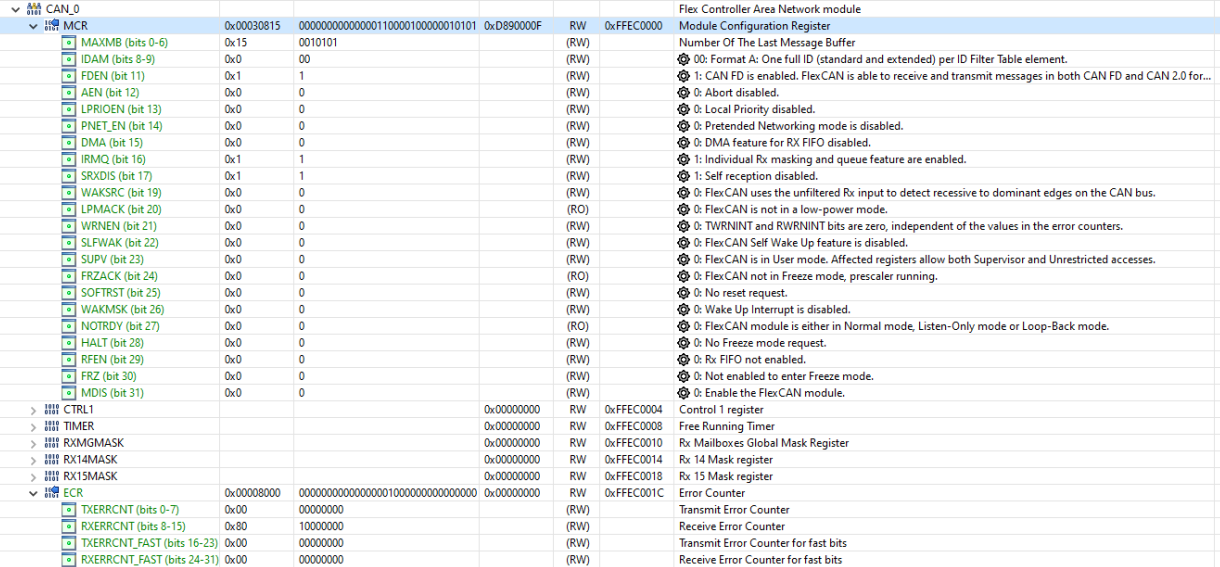Expand the CTRL1 register node
Image resolution: width=1220 pixels, height=567 pixels.
coord(34,410)
